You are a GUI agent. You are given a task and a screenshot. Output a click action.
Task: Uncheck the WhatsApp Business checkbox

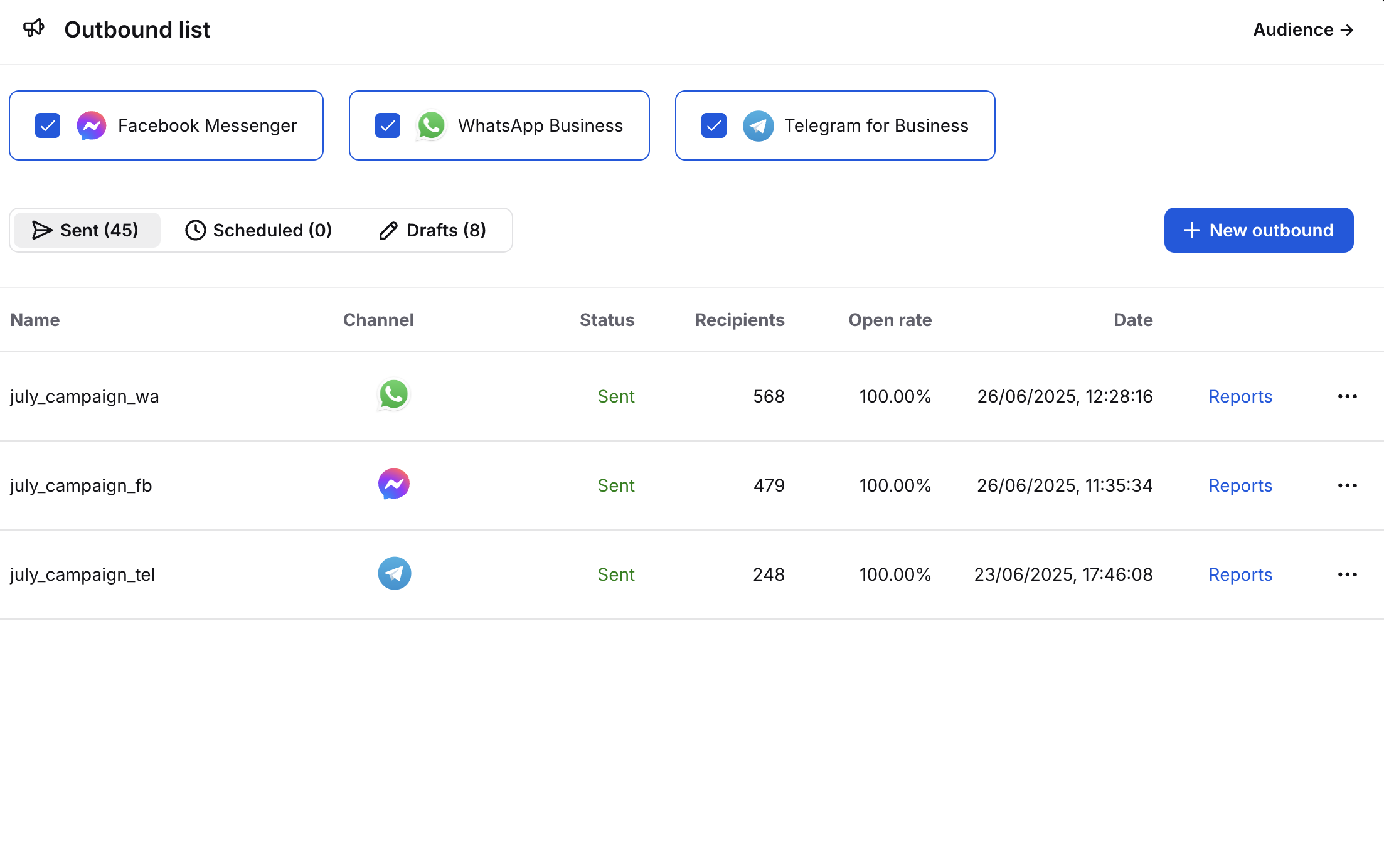click(388, 125)
